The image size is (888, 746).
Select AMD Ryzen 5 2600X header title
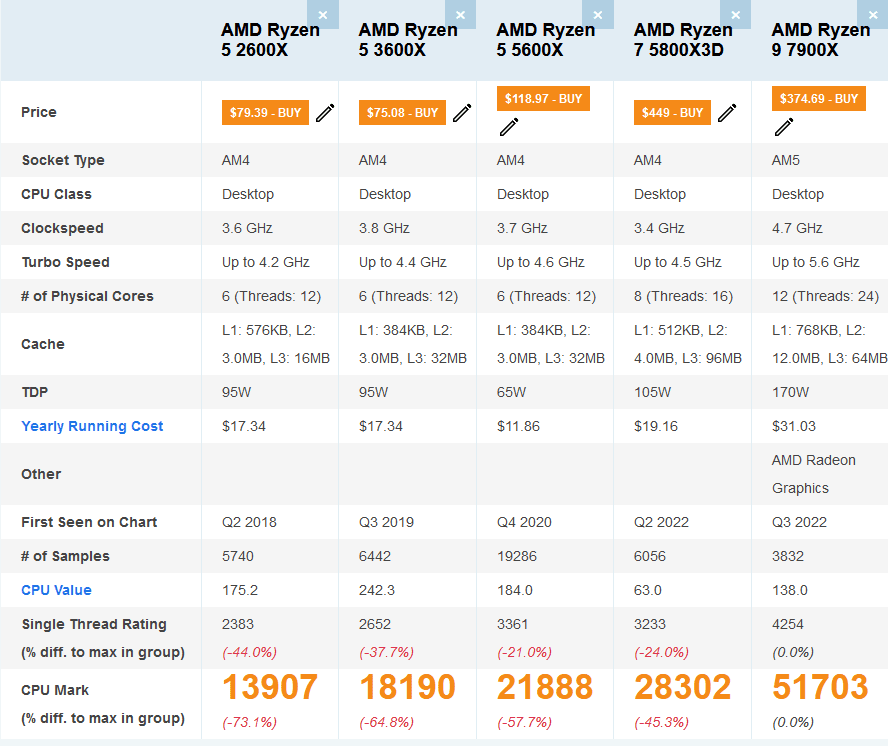(271, 40)
